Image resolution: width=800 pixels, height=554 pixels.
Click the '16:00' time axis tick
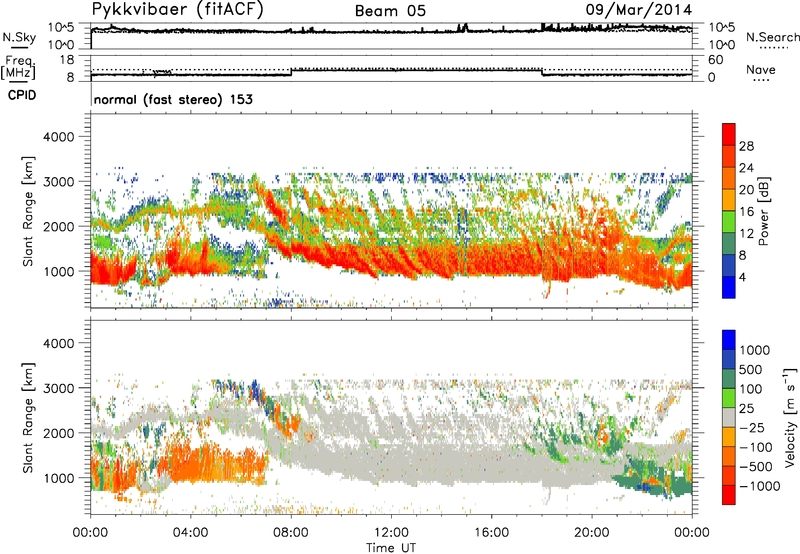pyautogui.click(x=491, y=533)
